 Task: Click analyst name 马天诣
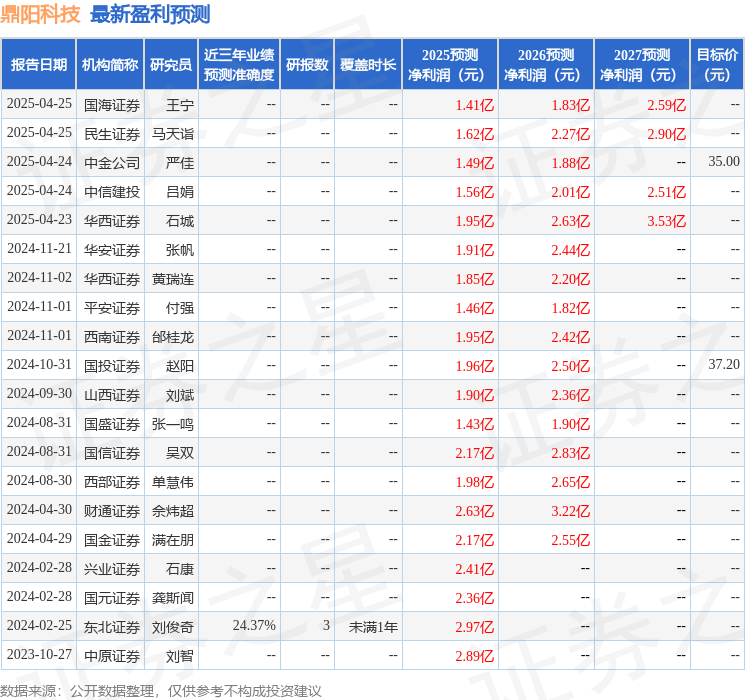pyautogui.click(x=172, y=134)
